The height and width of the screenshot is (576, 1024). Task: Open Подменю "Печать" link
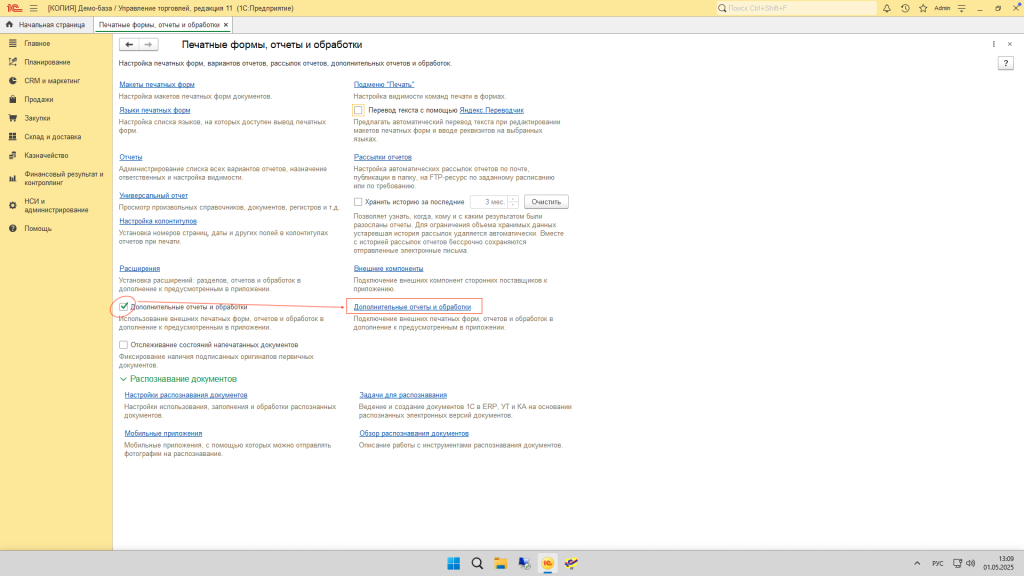pos(384,84)
